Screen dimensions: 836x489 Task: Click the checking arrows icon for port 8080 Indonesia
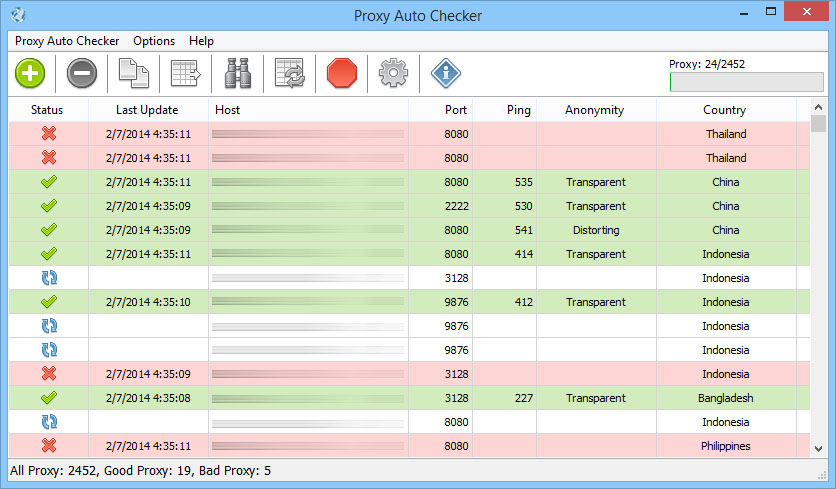click(x=49, y=422)
